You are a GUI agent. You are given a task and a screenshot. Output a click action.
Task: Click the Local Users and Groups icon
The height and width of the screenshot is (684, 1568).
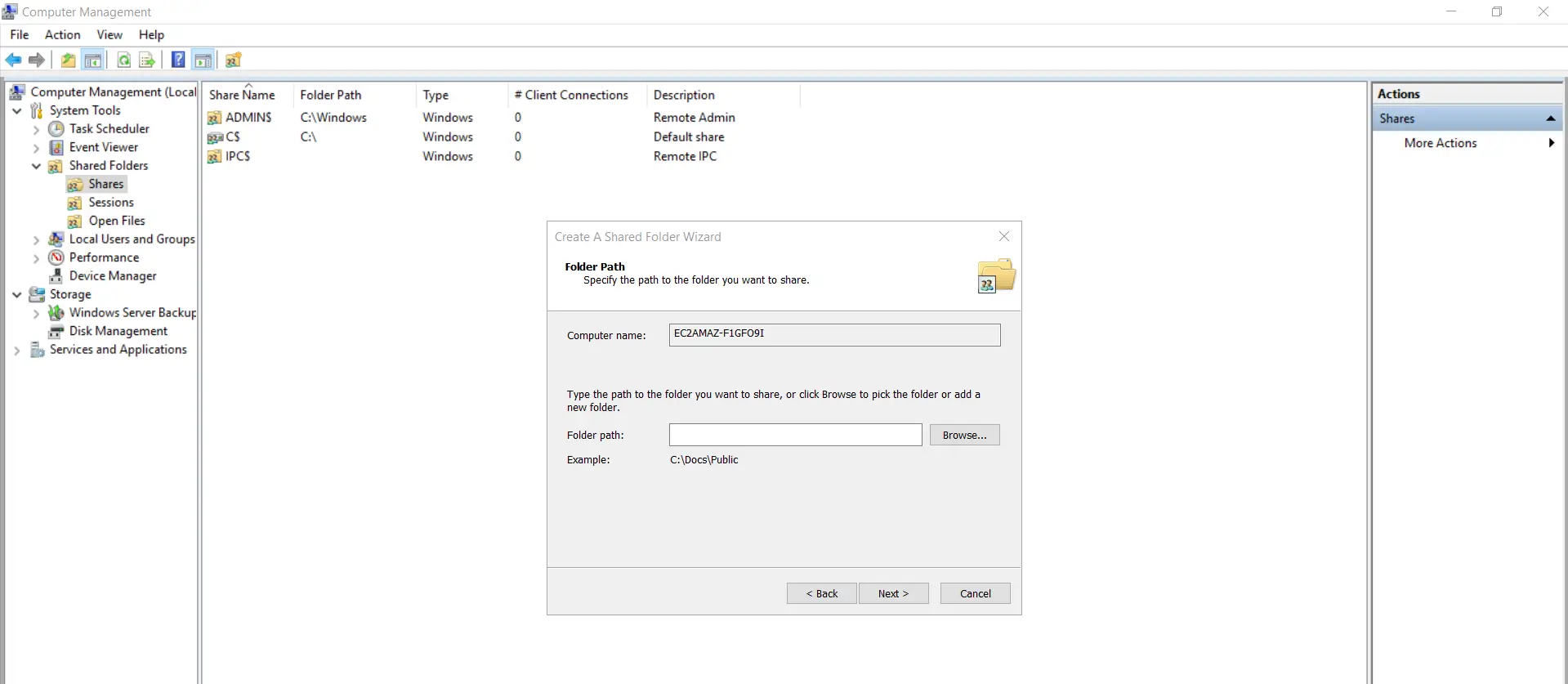tap(56, 239)
